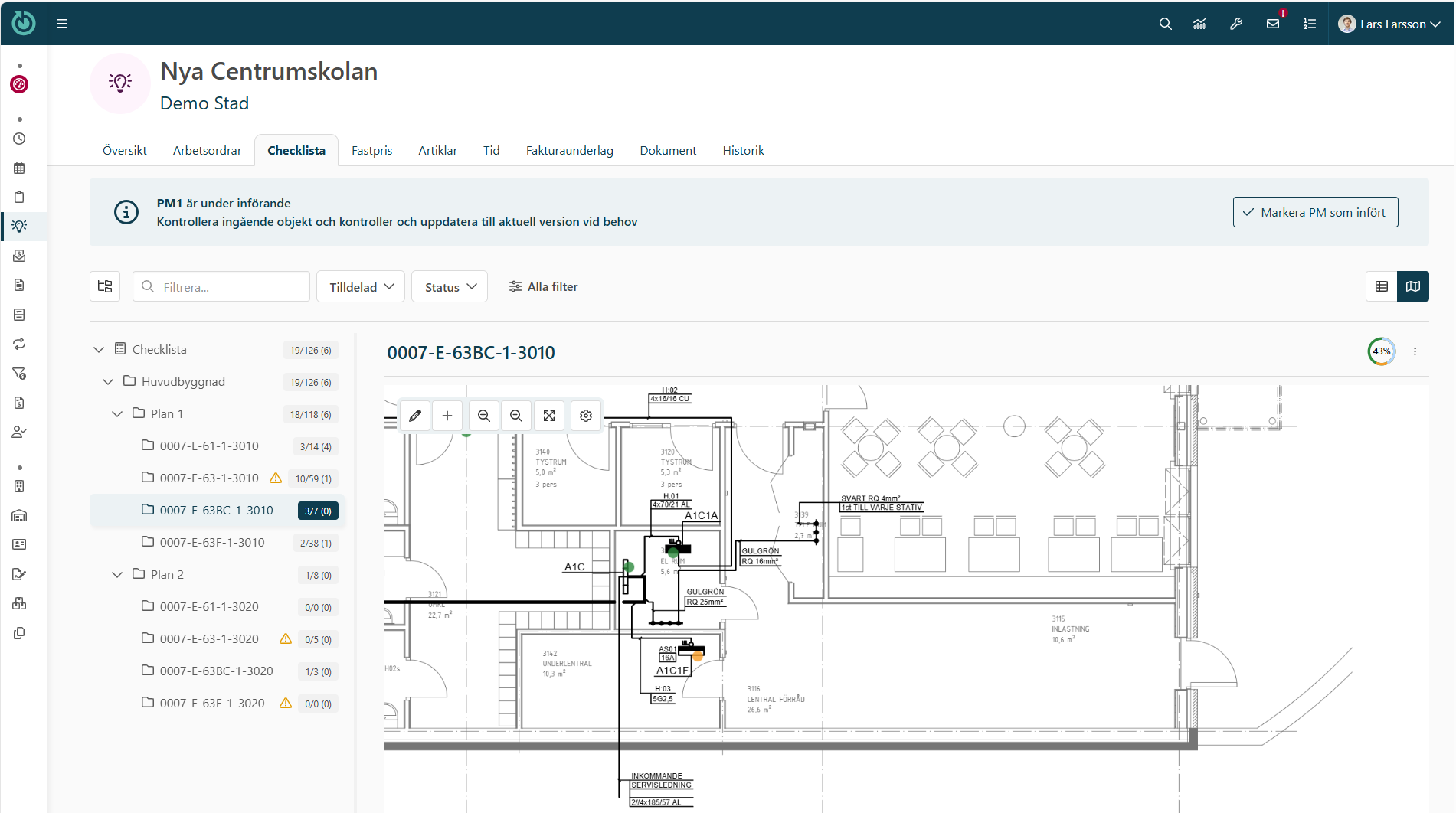
Task: Open the Fakturaunderlag tab
Action: pos(569,151)
